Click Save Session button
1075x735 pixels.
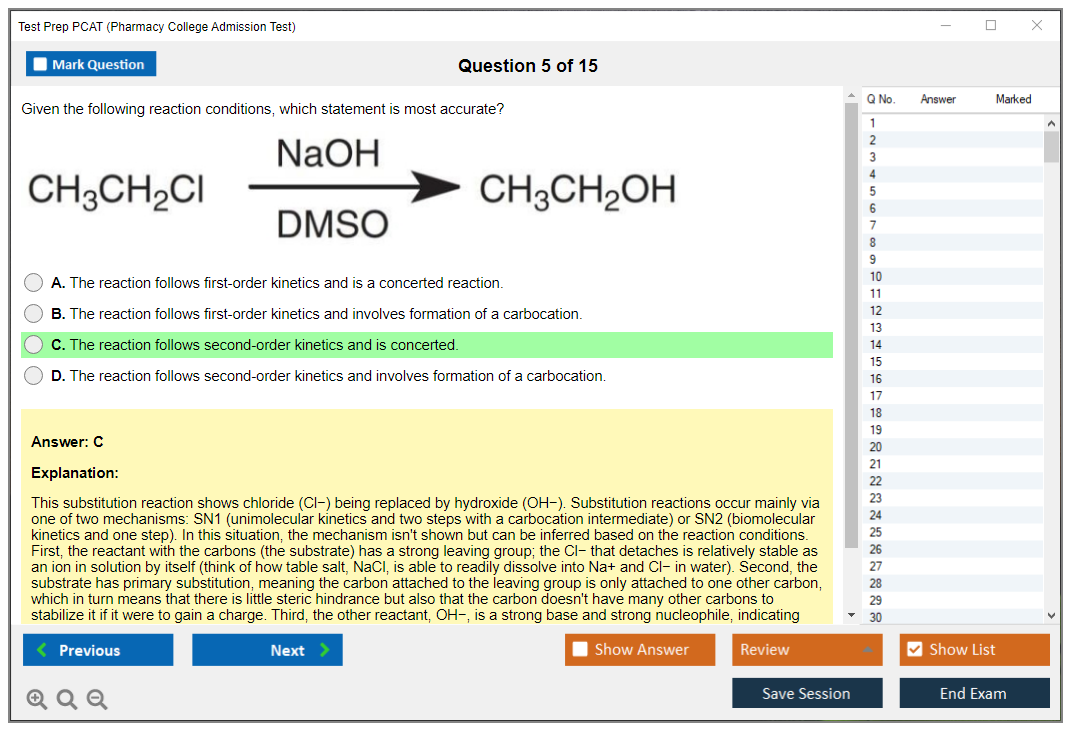(807, 693)
